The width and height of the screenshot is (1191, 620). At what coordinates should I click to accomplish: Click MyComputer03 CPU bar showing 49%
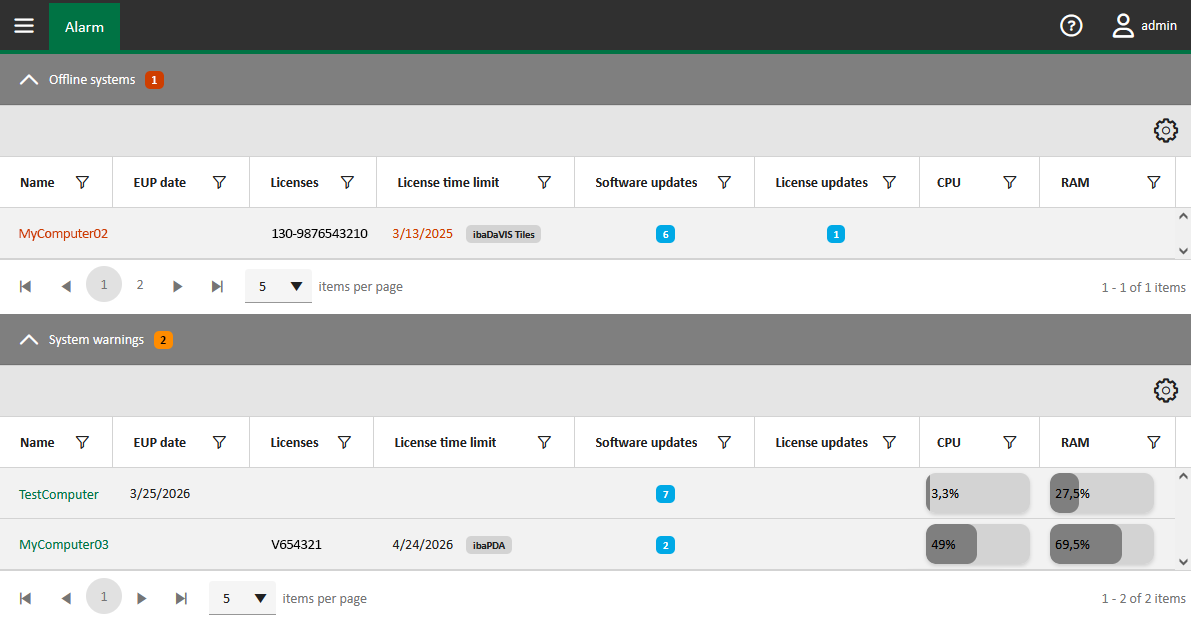[x=978, y=544]
